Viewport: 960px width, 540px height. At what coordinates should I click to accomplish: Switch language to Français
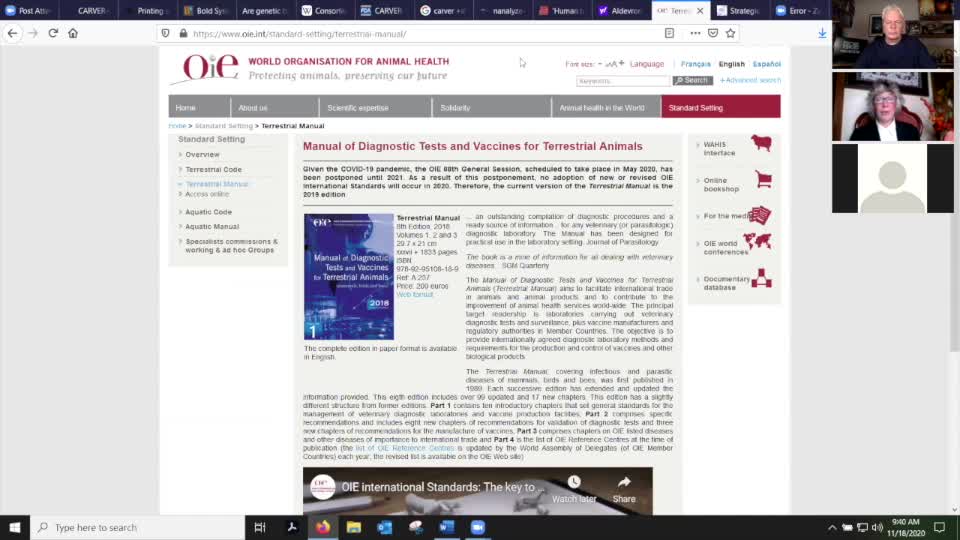coord(696,64)
